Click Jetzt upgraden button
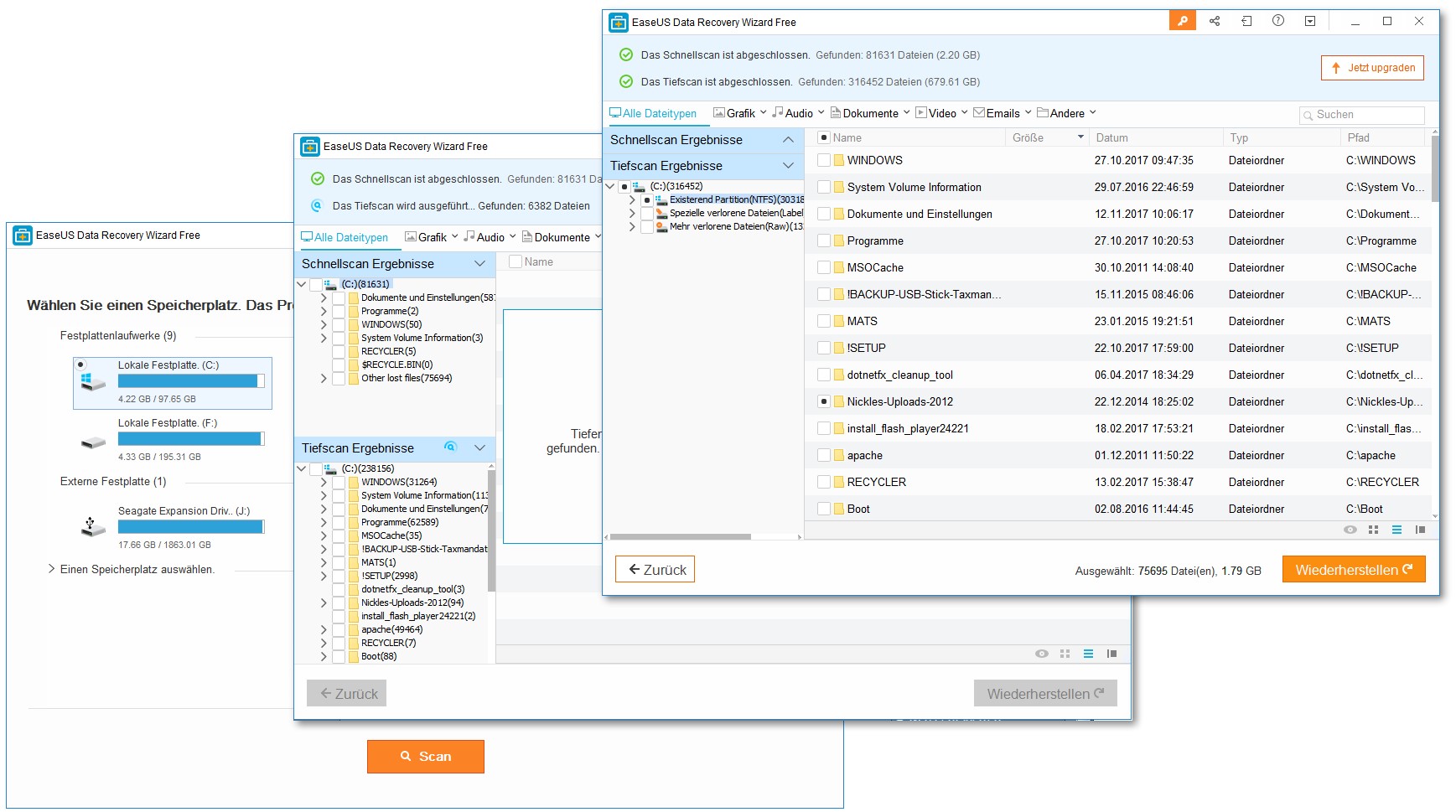The width and height of the screenshot is (1456, 812). (x=1372, y=68)
